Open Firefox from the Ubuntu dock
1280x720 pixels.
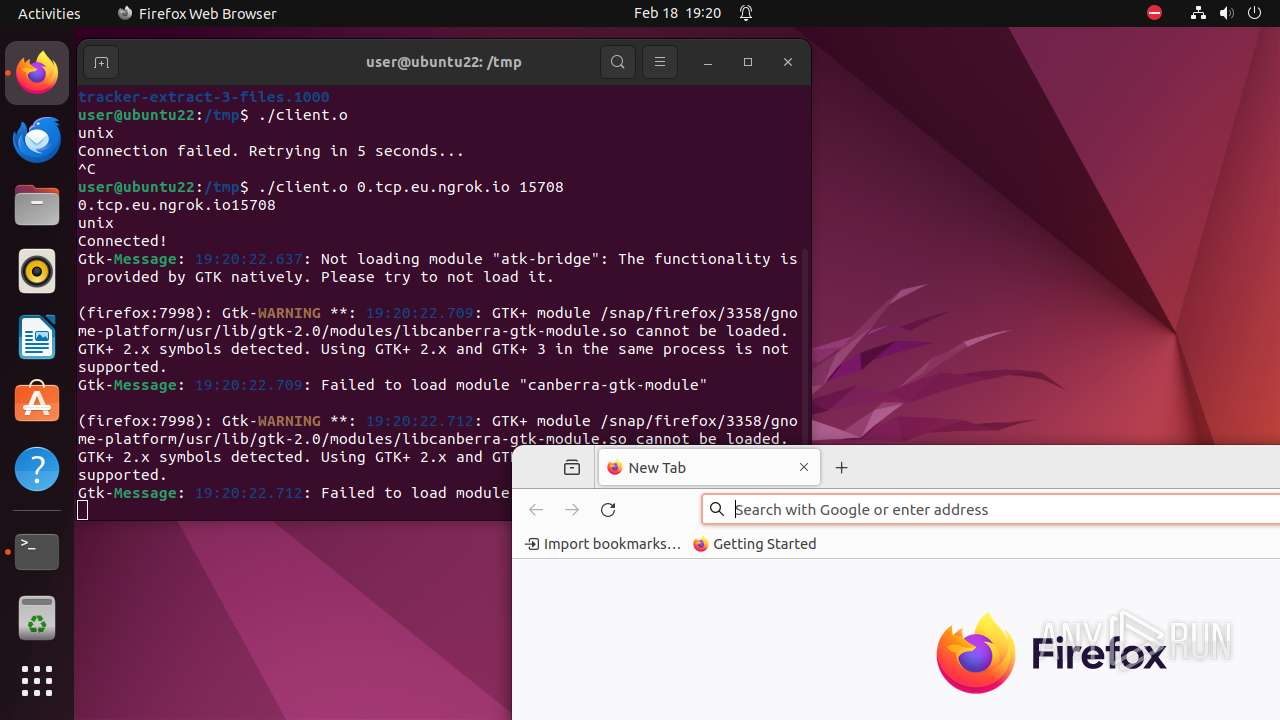(37, 73)
